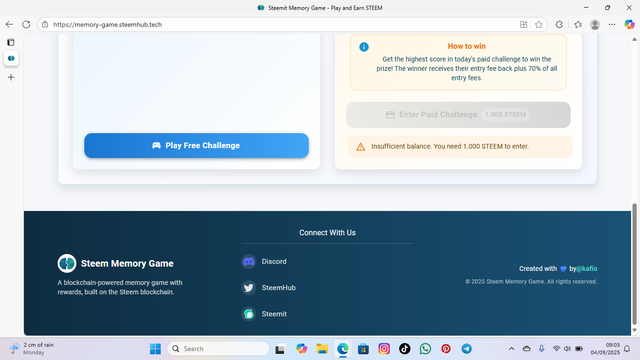Switch to Microsoft Edge on taskbar
The height and width of the screenshot is (360, 640).
343,349
